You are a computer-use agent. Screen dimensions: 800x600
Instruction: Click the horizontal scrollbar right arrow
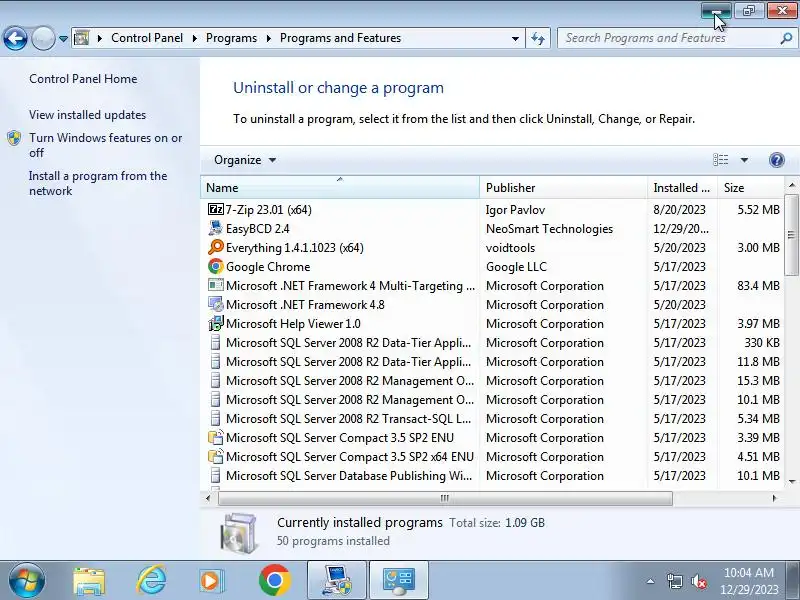point(774,498)
